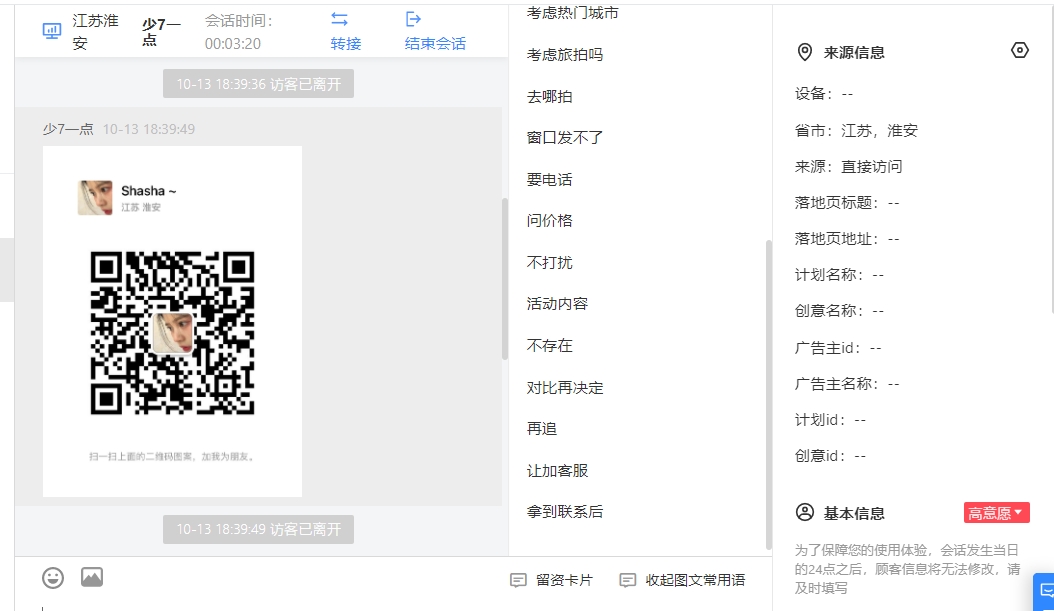Click the blue chat widget icon at corner
The width and height of the screenshot is (1054, 611).
(x=1045, y=592)
